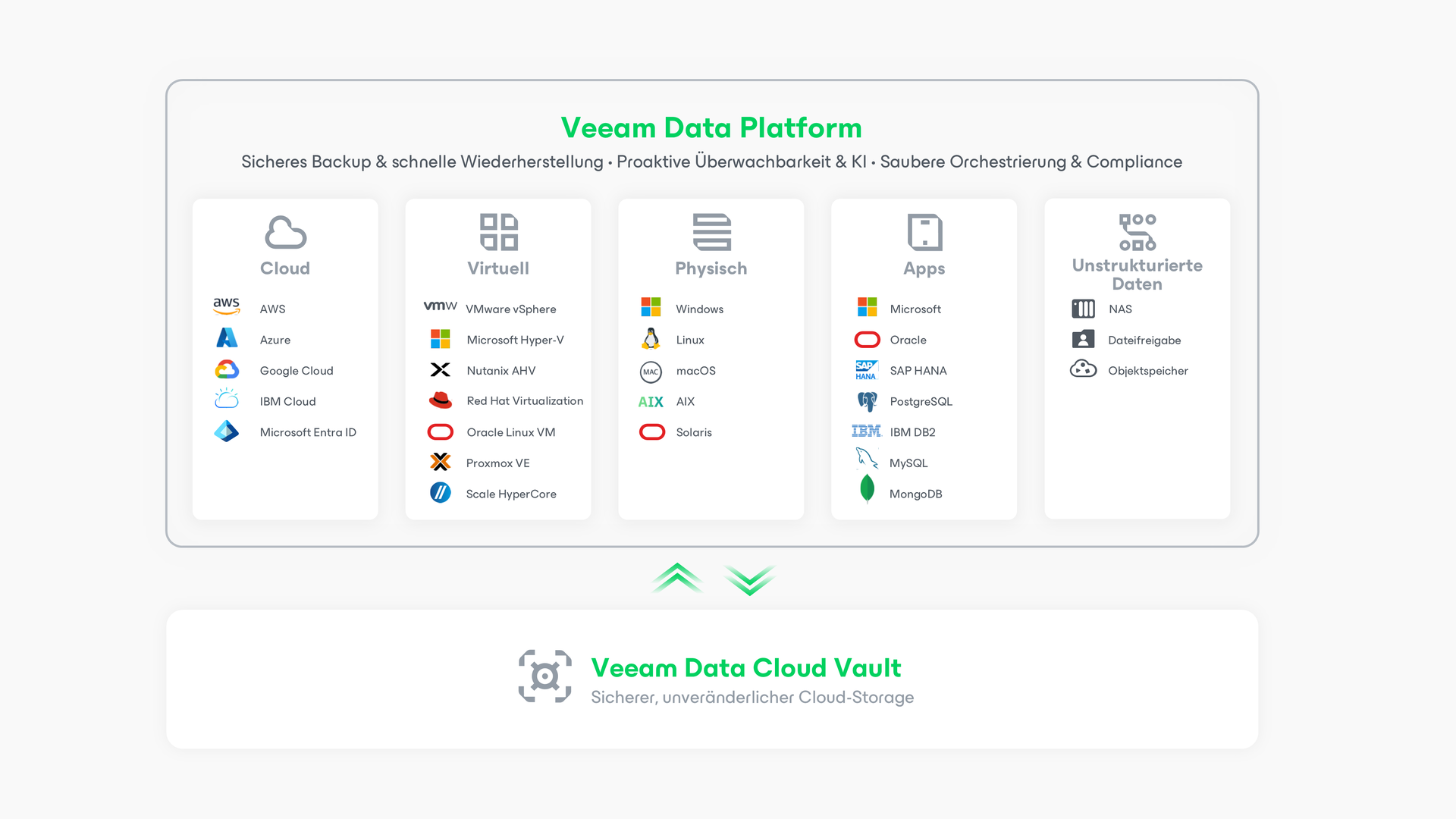
Task: Click the upward green chevron arrow
Action: [x=676, y=578]
